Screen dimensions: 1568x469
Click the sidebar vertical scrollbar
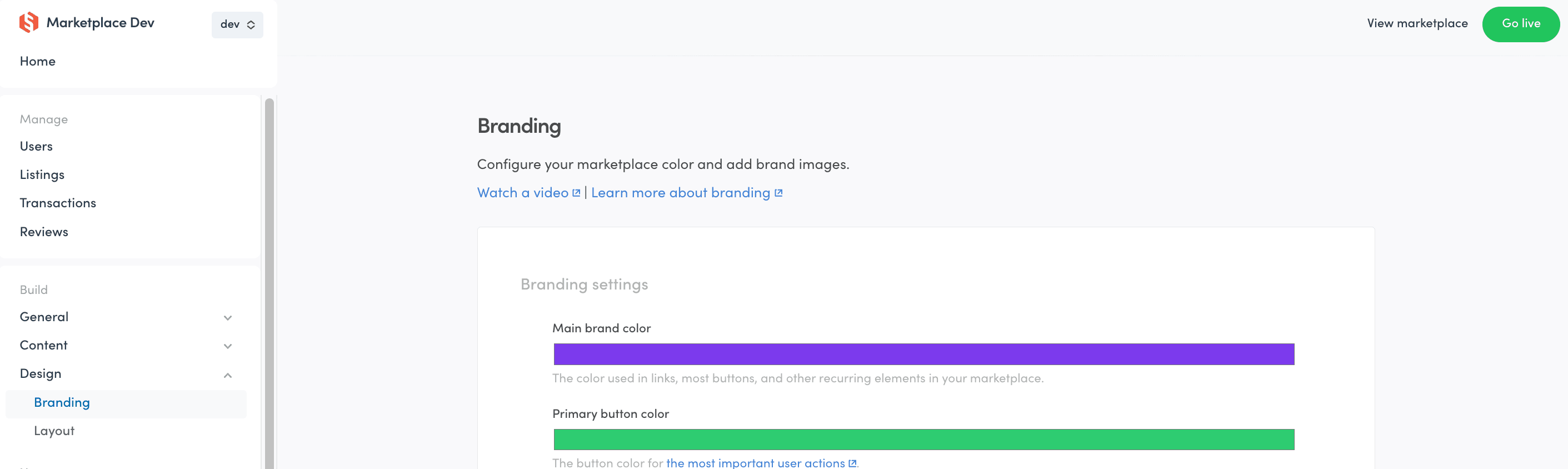click(x=269, y=280)
